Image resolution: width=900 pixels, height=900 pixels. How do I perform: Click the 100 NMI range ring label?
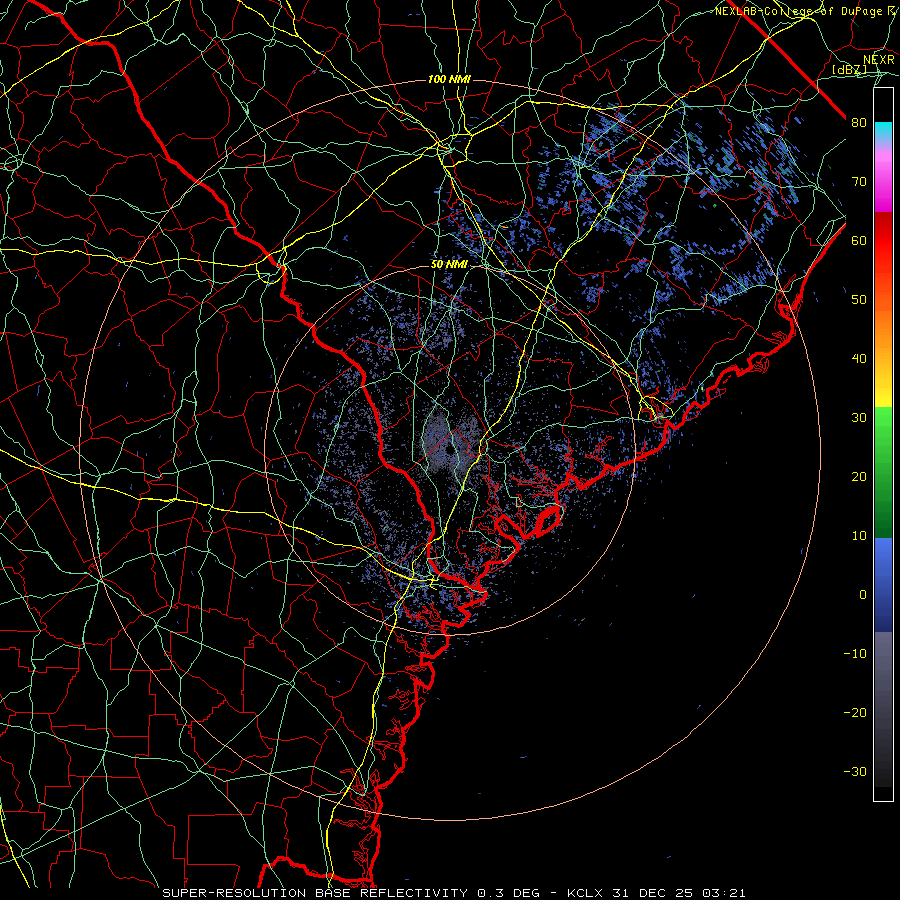(x=449, y=79)
